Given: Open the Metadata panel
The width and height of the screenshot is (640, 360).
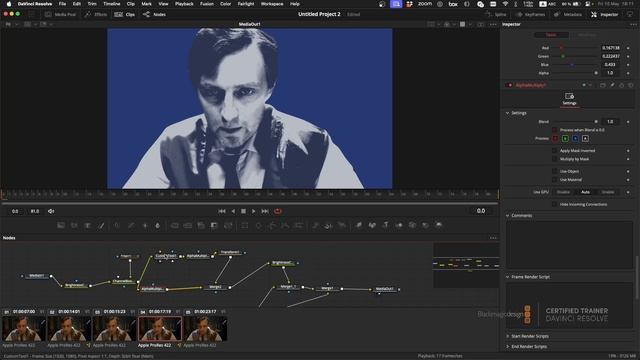Looking at the screenshot, I should [x=568, y=14].
